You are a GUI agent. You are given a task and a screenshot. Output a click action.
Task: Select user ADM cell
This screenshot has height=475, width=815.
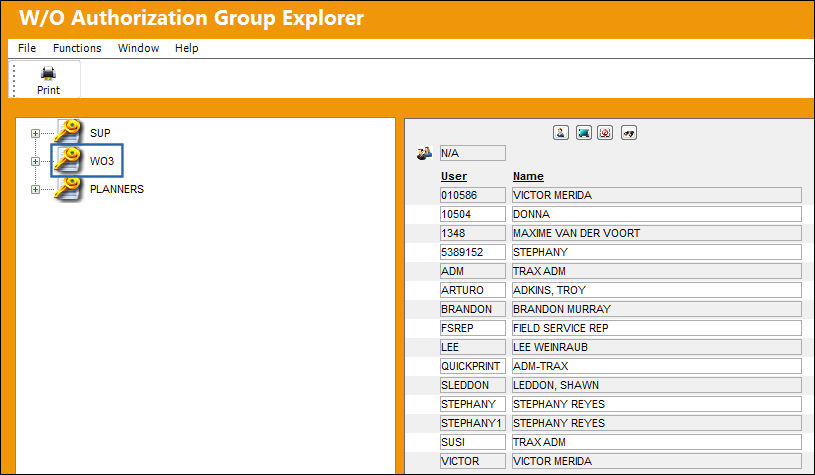click(x=472, y=271)
